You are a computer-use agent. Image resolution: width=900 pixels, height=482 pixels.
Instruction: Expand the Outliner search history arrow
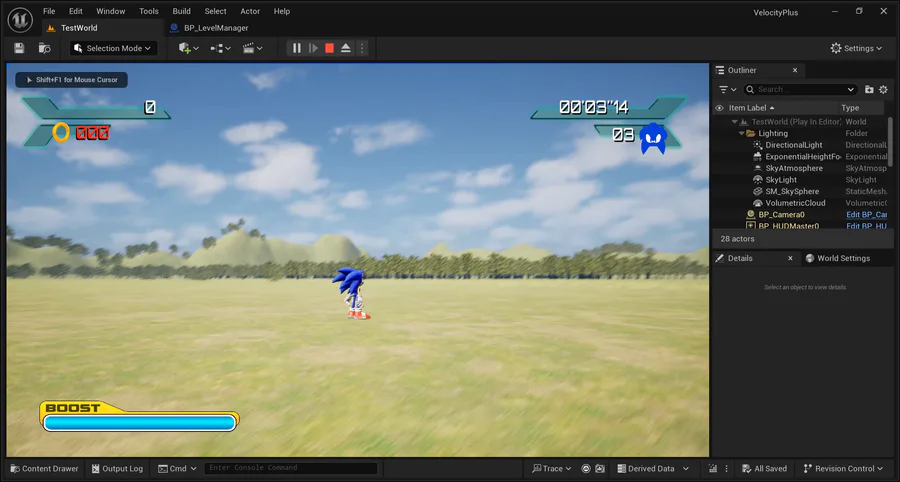[x=851, y=90]
